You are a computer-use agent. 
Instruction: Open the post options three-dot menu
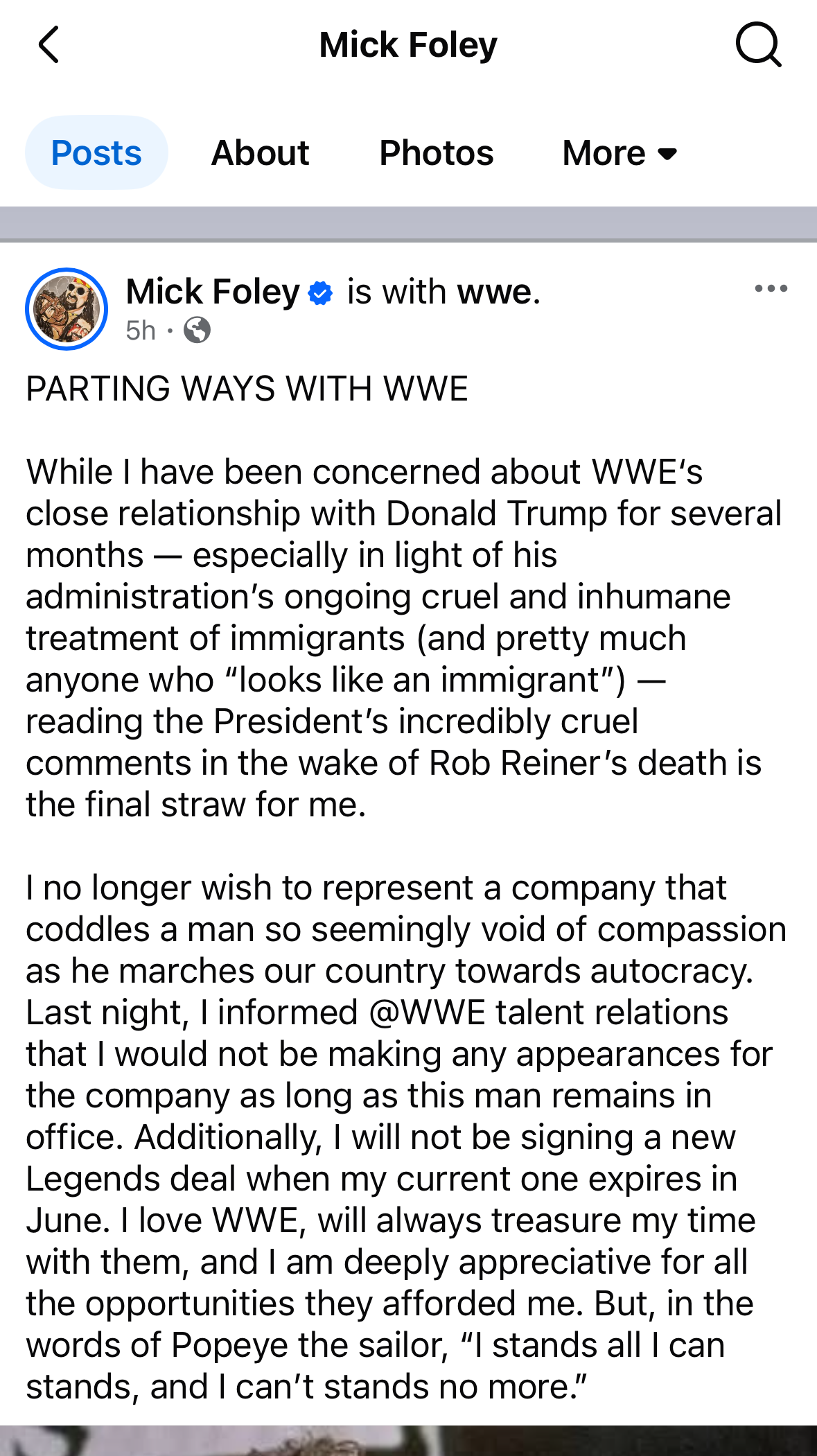point(771,289)
